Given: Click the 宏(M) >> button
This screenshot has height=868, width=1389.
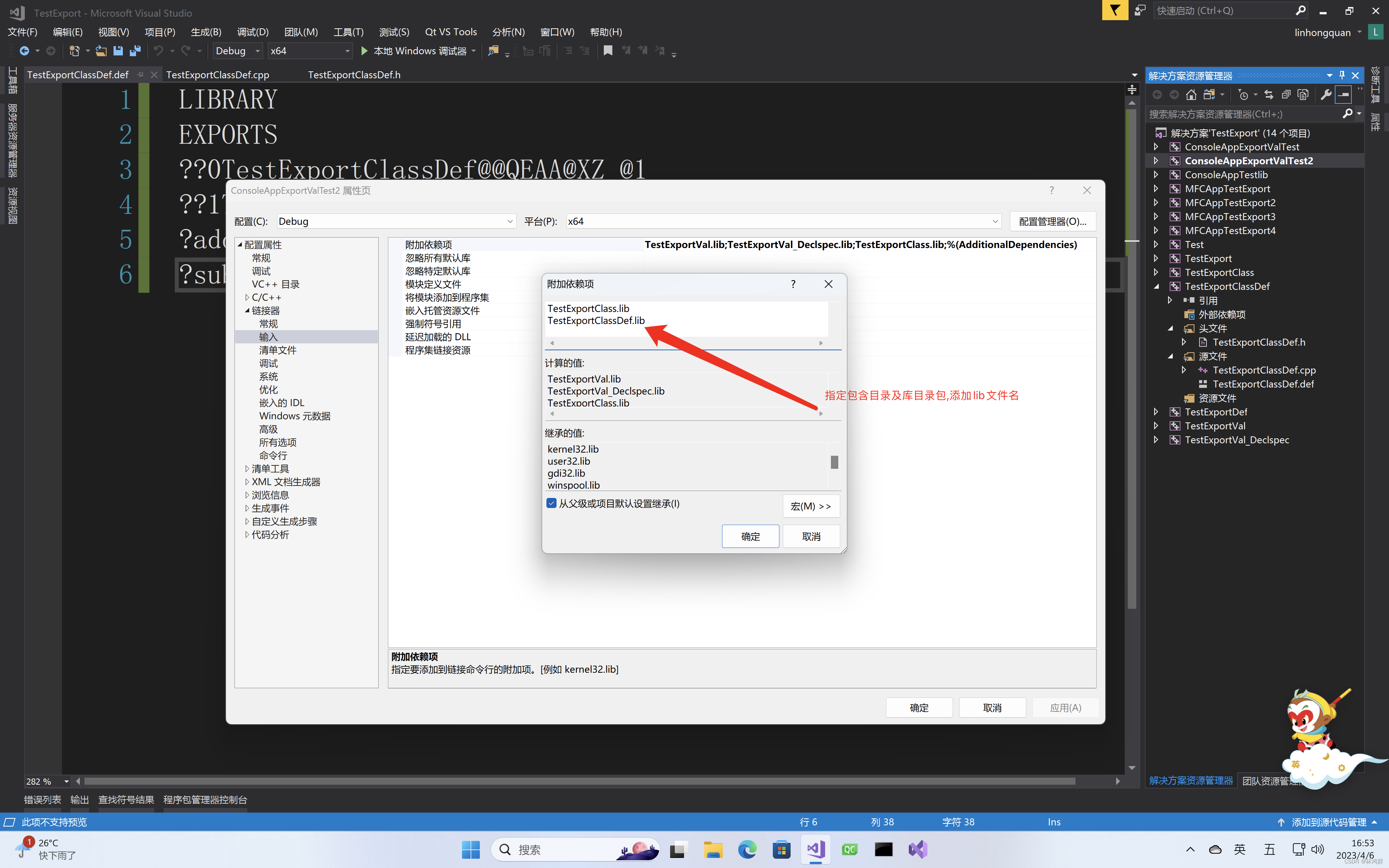Looking at the screenshot, I should pyautogui.click(x=811, y=506).
